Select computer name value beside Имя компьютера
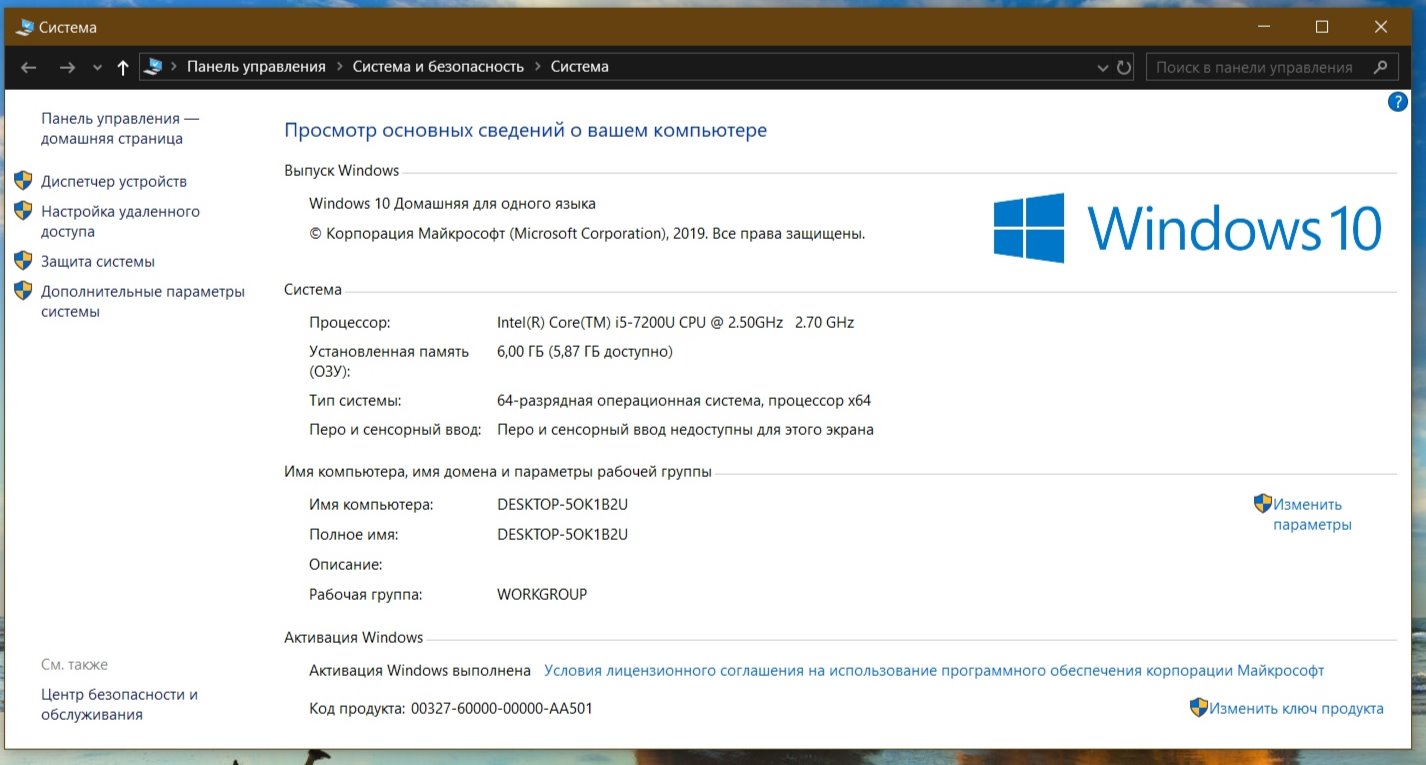This screenshot has height=765, width=1426. coord(562,504)
